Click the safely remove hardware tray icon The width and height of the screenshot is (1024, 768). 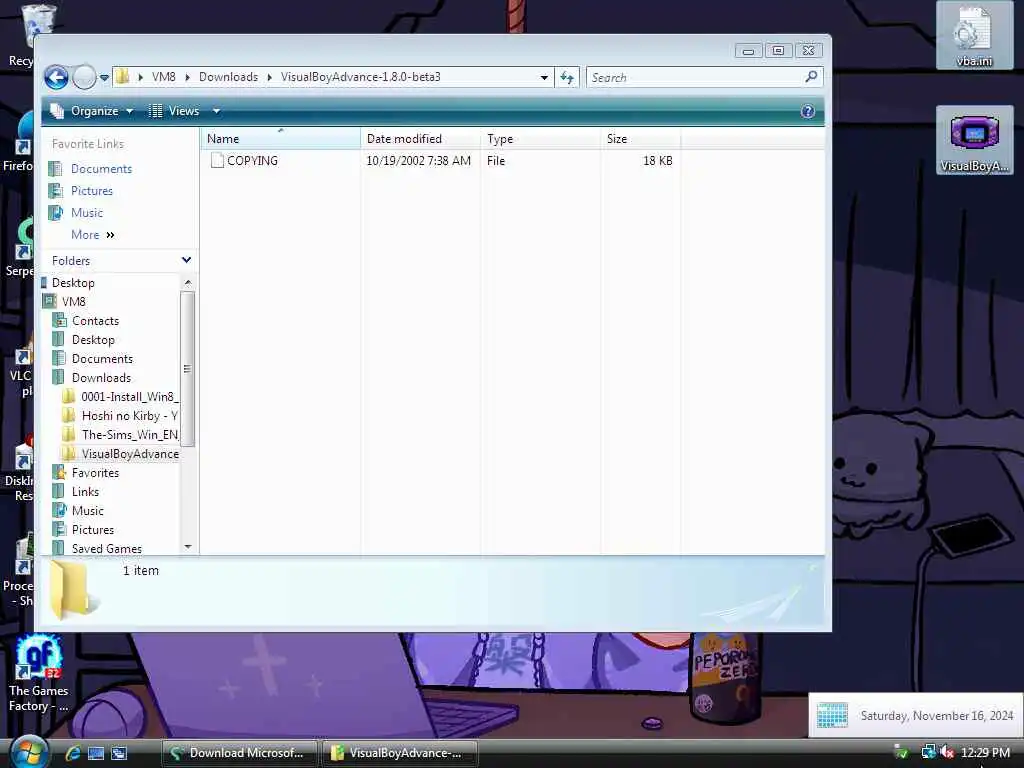(901, 752)
